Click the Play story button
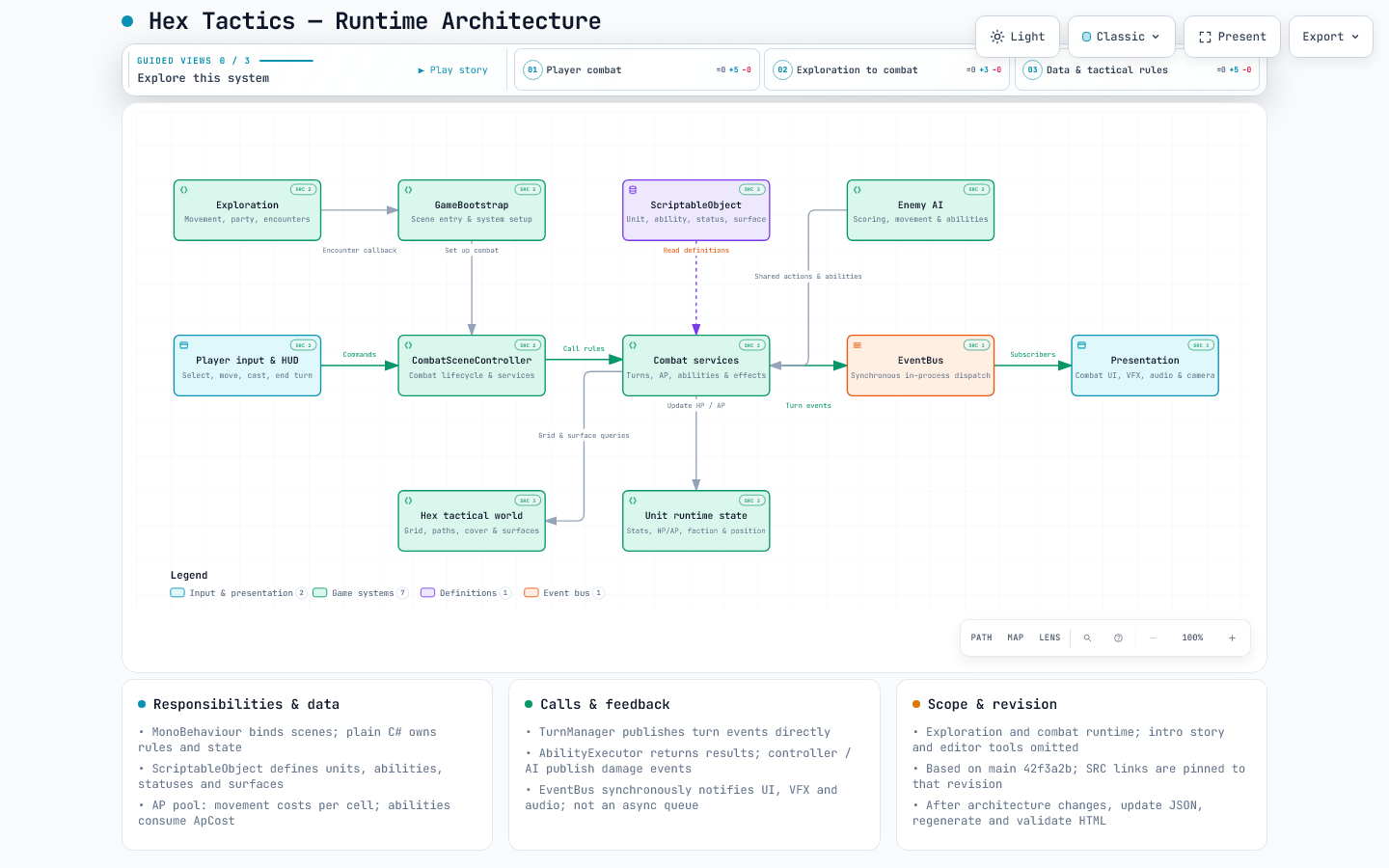The height and width of the screenshot is (868, 1389). coord(452,70)
